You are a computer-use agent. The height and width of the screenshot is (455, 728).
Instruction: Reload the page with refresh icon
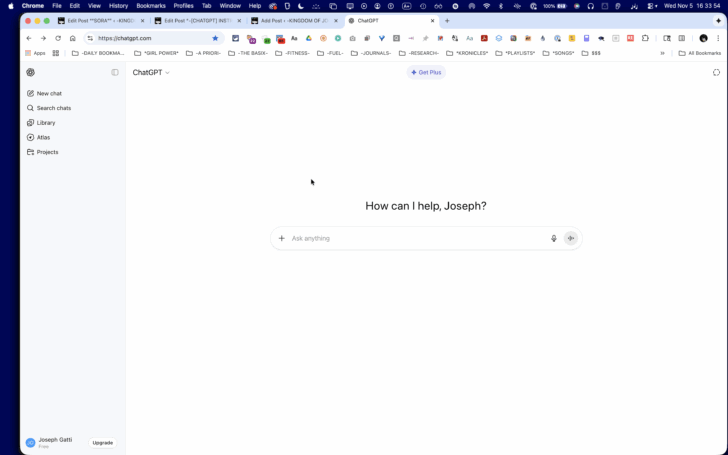(58, 38)
